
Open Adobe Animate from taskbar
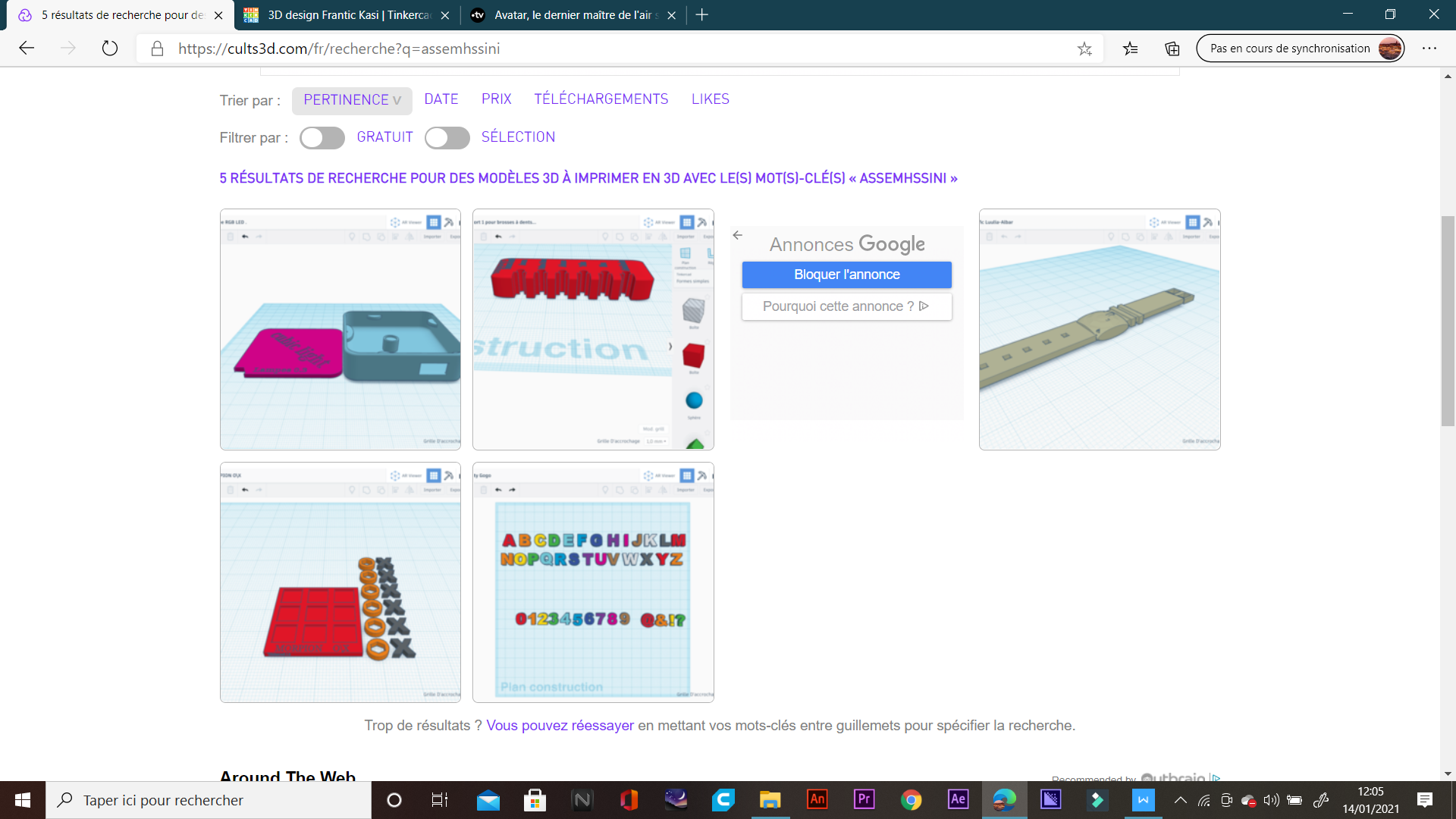tap(817, 799)
